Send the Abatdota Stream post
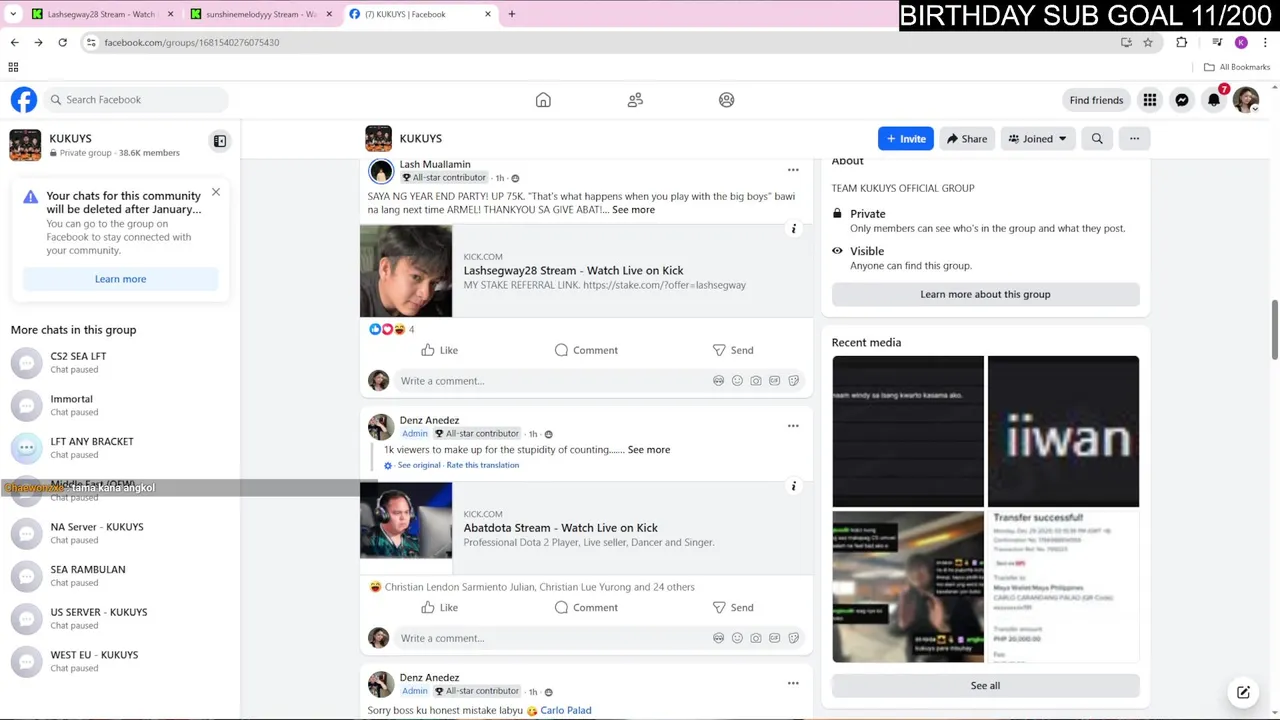Viewport: 1280px width, 720px height. pos(733,608)
